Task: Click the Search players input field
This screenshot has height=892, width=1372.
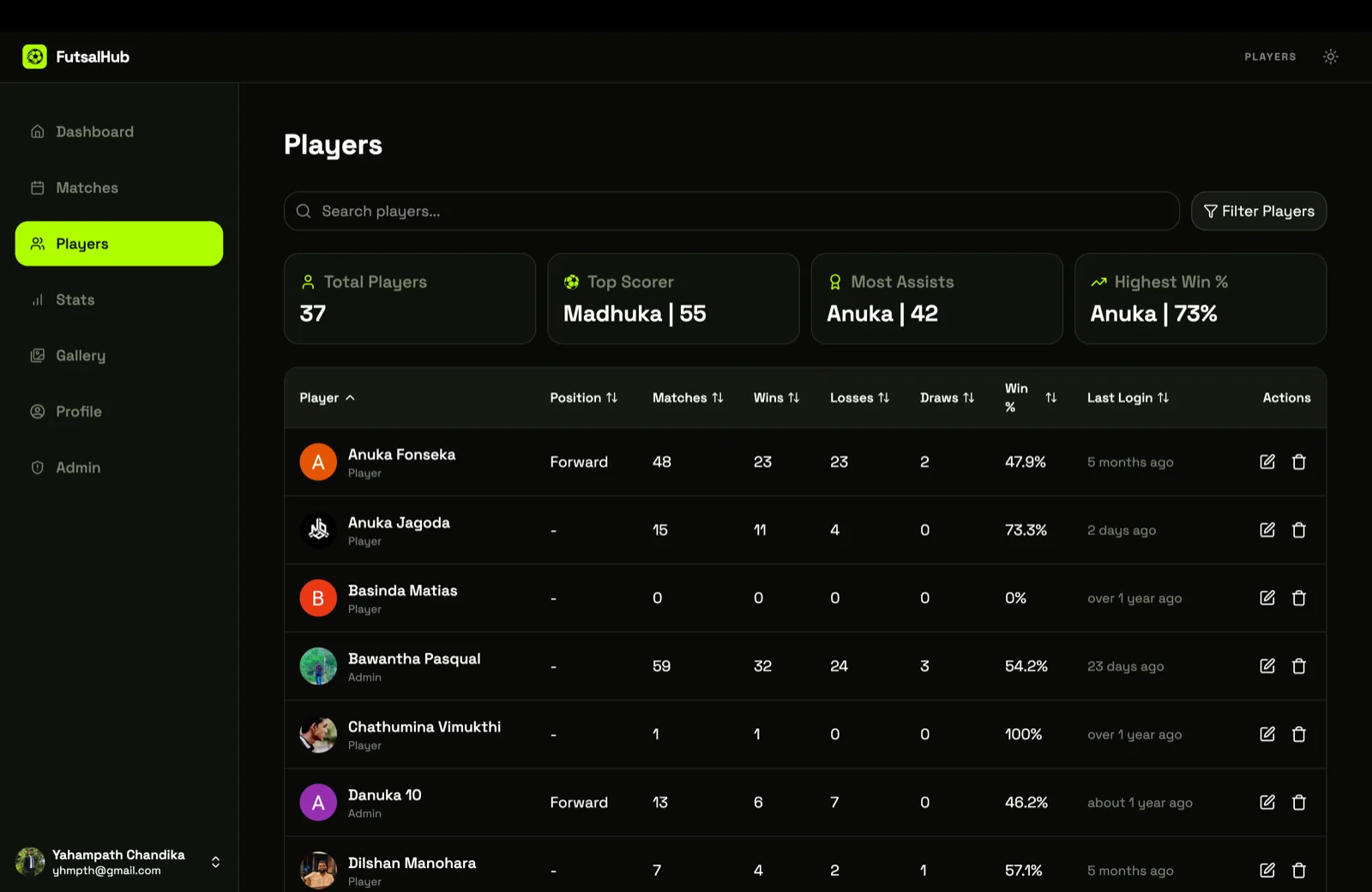Action: click(731, 211)
